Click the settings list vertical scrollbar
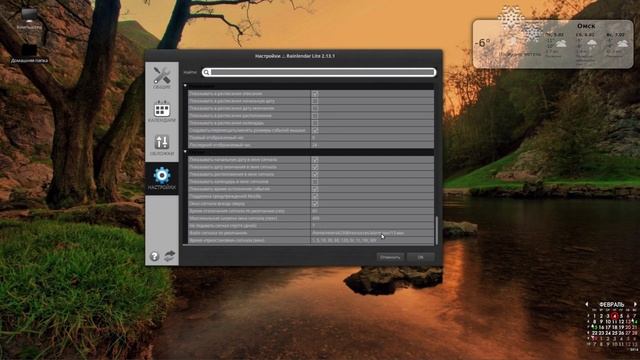 (x=437, y=230)
